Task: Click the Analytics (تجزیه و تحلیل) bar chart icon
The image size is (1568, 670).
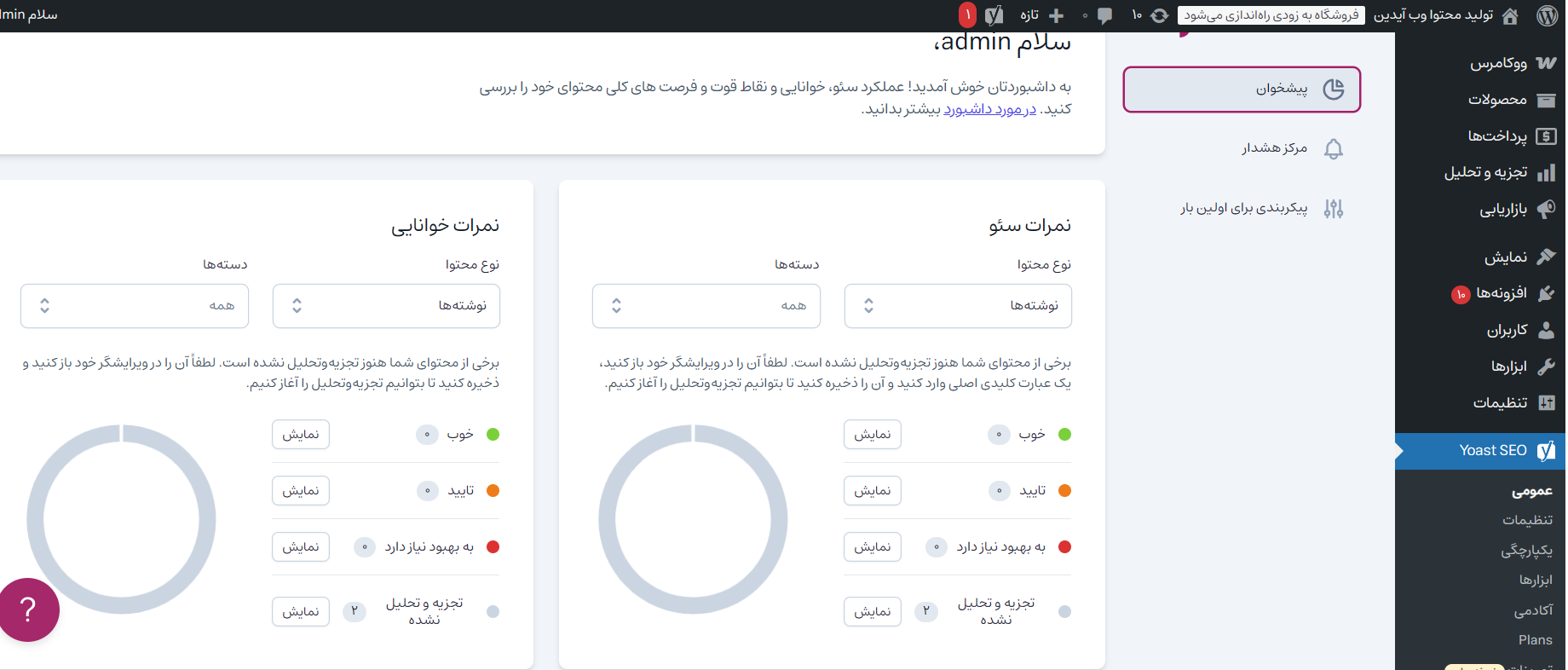Action: click(x=1546, y=173)
